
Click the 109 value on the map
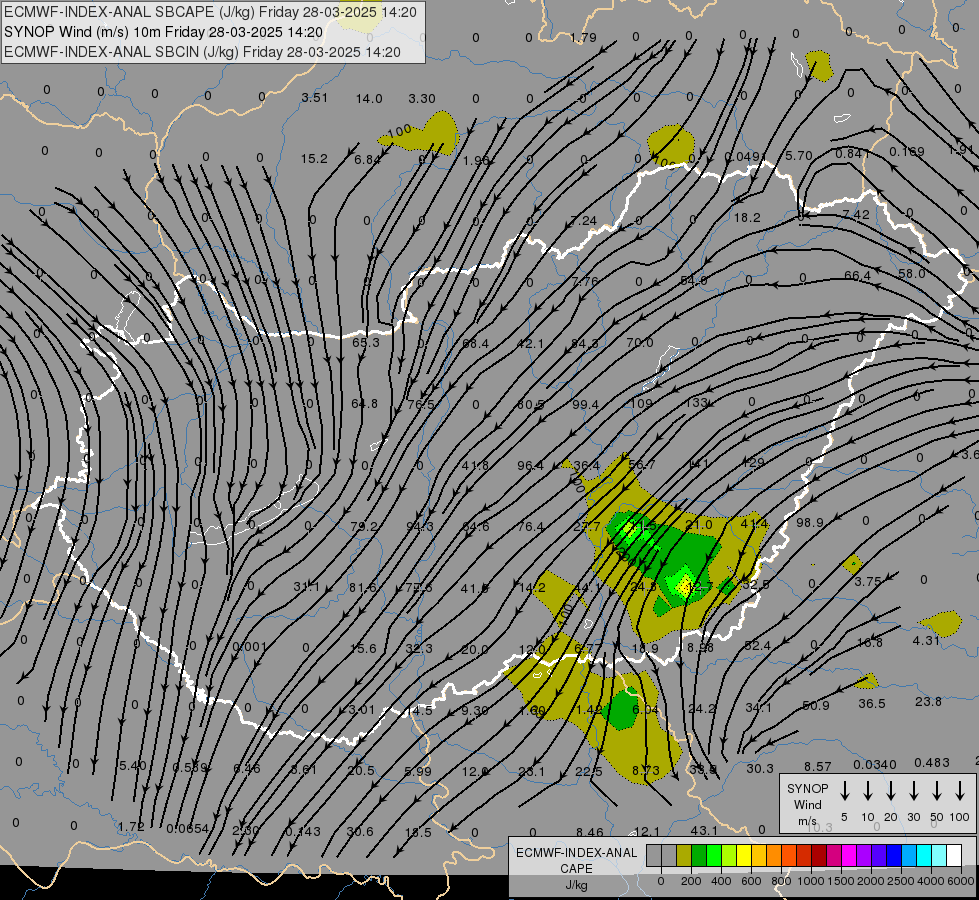point(641,403)
